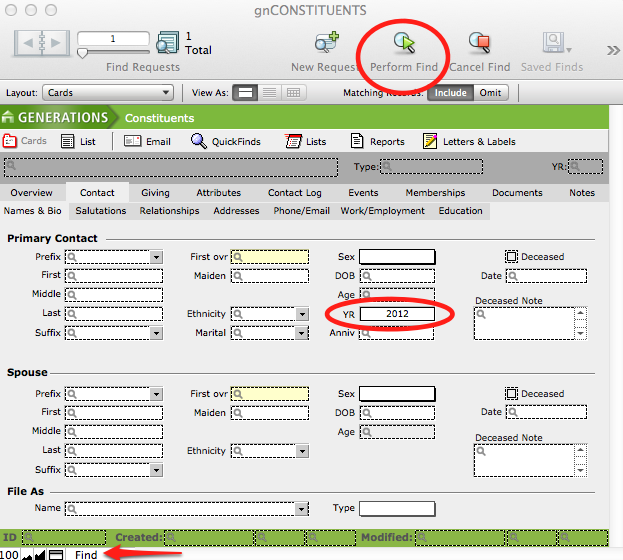Open the Saved Finds icon menu
The height and width of the screenshot is (560, 623).
(554, 43)
